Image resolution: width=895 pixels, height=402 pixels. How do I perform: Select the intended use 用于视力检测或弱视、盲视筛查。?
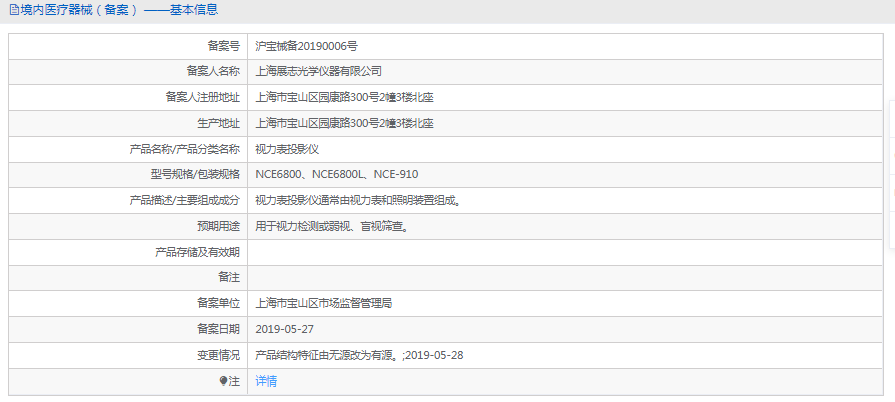pos(332,227)
